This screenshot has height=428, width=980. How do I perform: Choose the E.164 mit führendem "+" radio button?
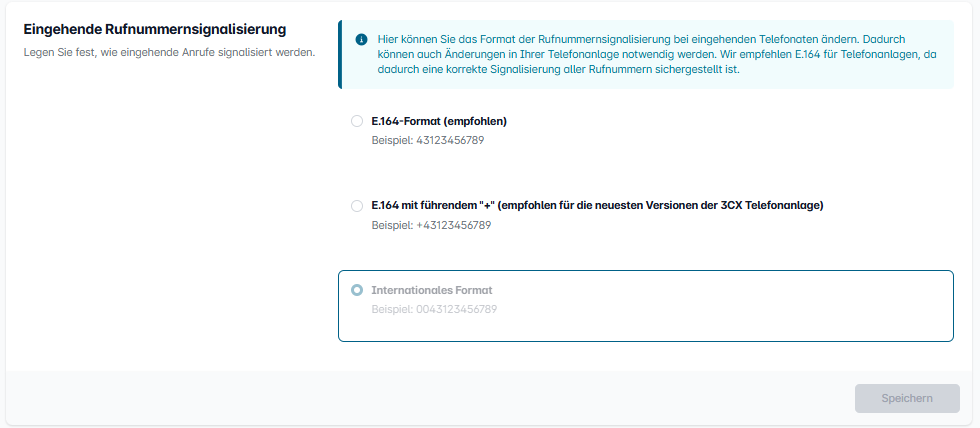point(357,206)
